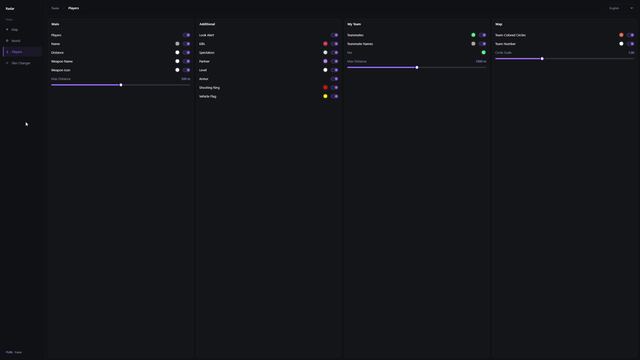
Task: Toggle the Team Number switch
Action: click(x=631, y=44)
